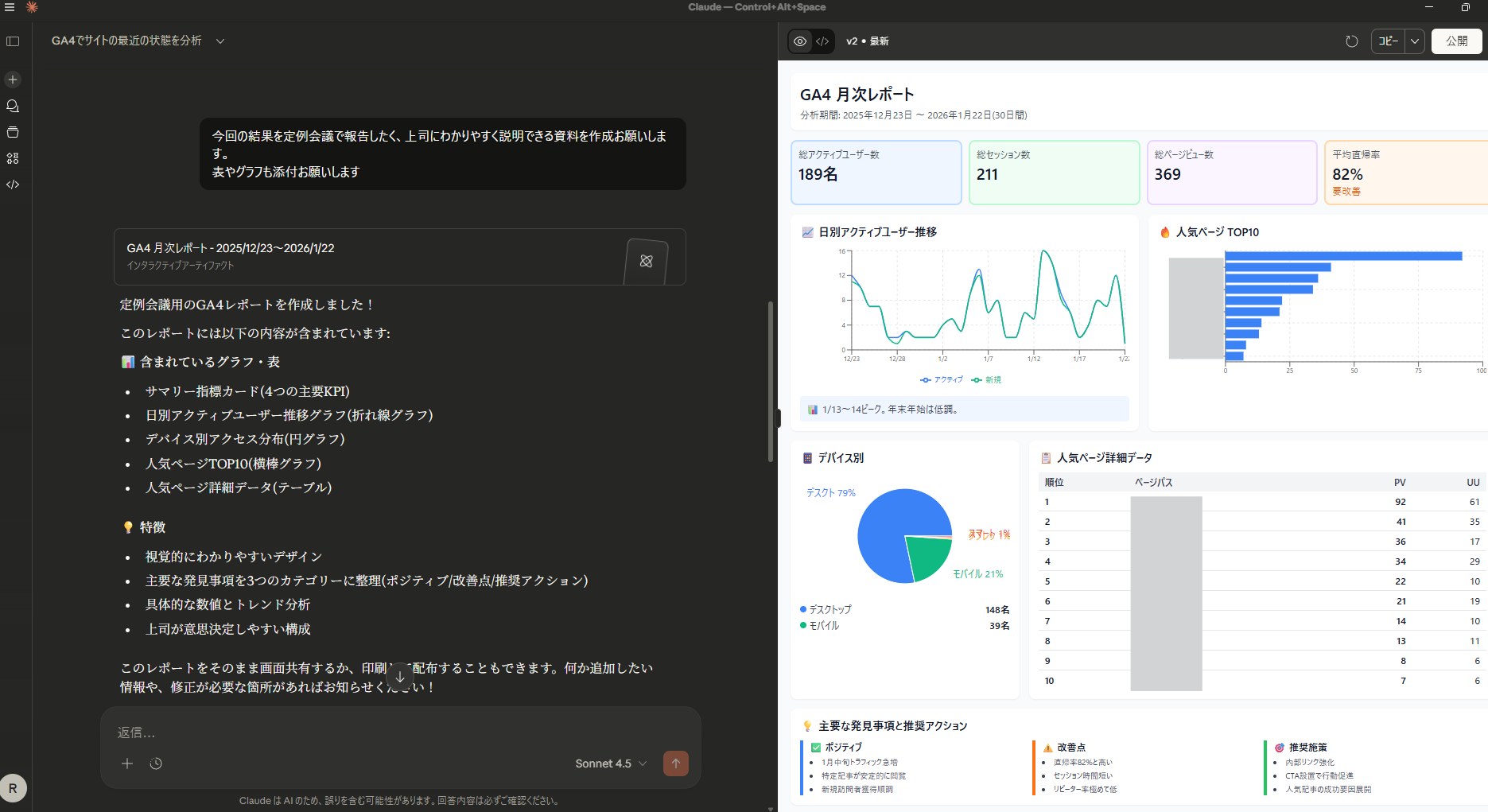Publish the artifact with 公開 button
Image resolution: width=1488 pixels, height=812 pixels.
point(1457,41)
